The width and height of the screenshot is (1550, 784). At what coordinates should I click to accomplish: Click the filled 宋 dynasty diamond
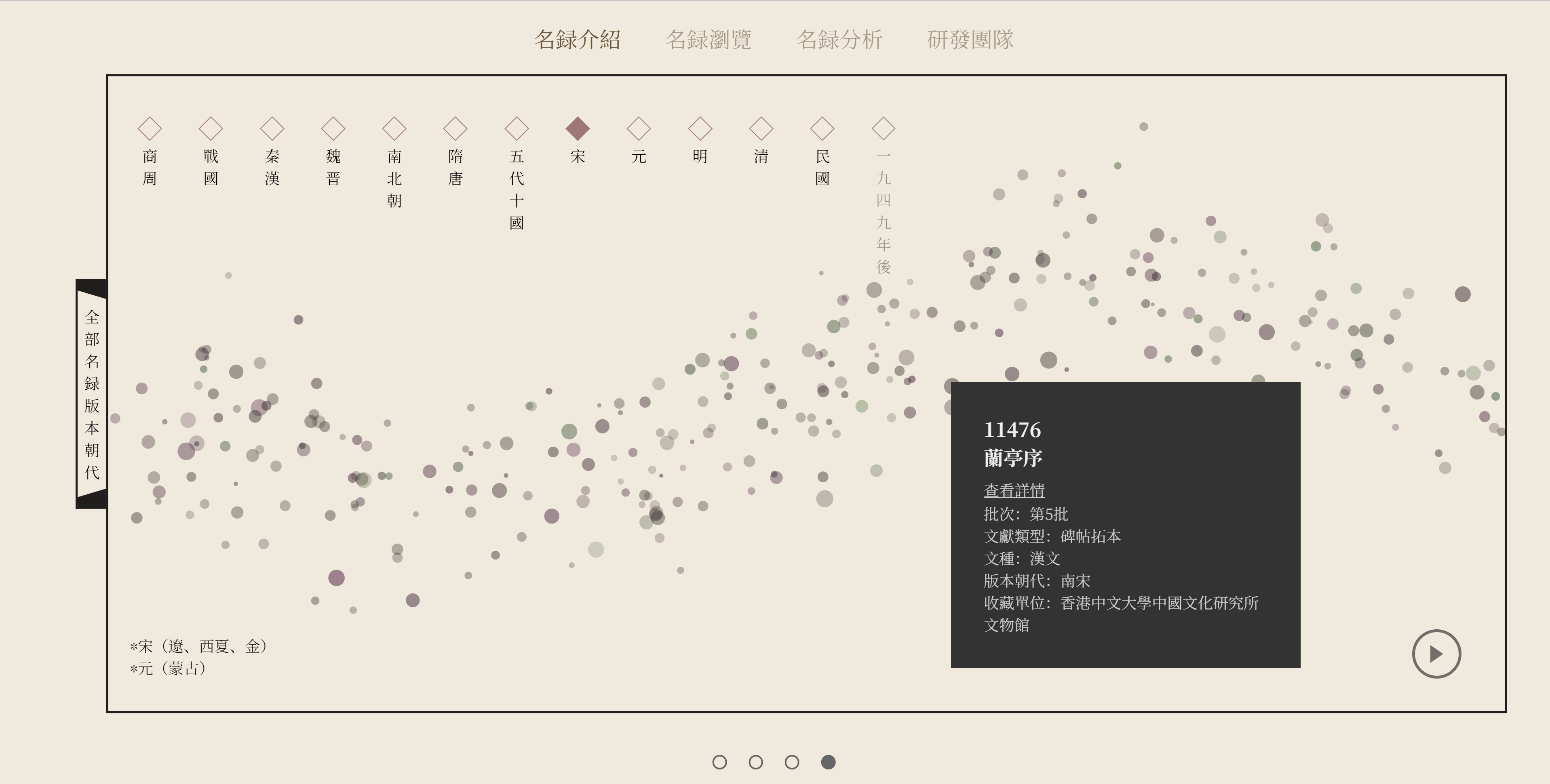[x=578, y=128]
